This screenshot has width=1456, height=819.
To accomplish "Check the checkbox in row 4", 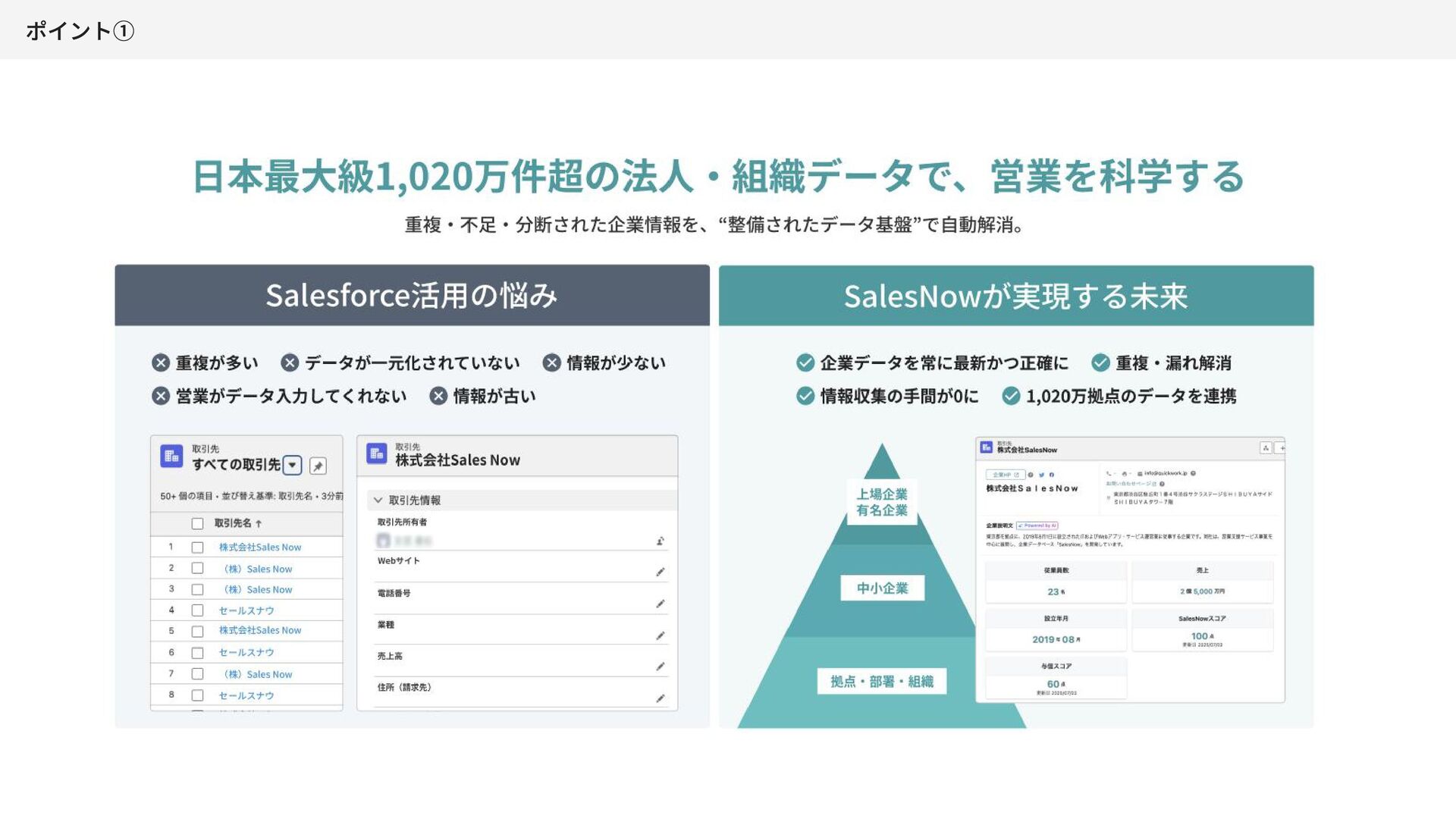I will tap(197, 610).
